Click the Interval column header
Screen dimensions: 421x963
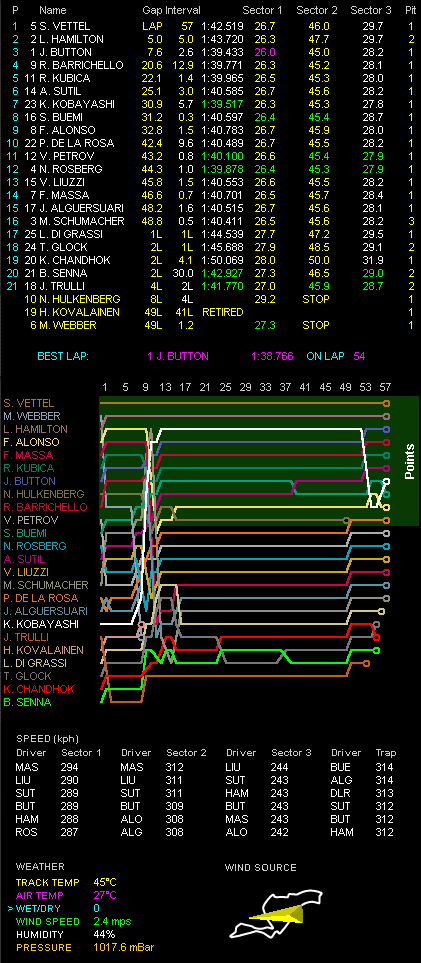(183, 10)
